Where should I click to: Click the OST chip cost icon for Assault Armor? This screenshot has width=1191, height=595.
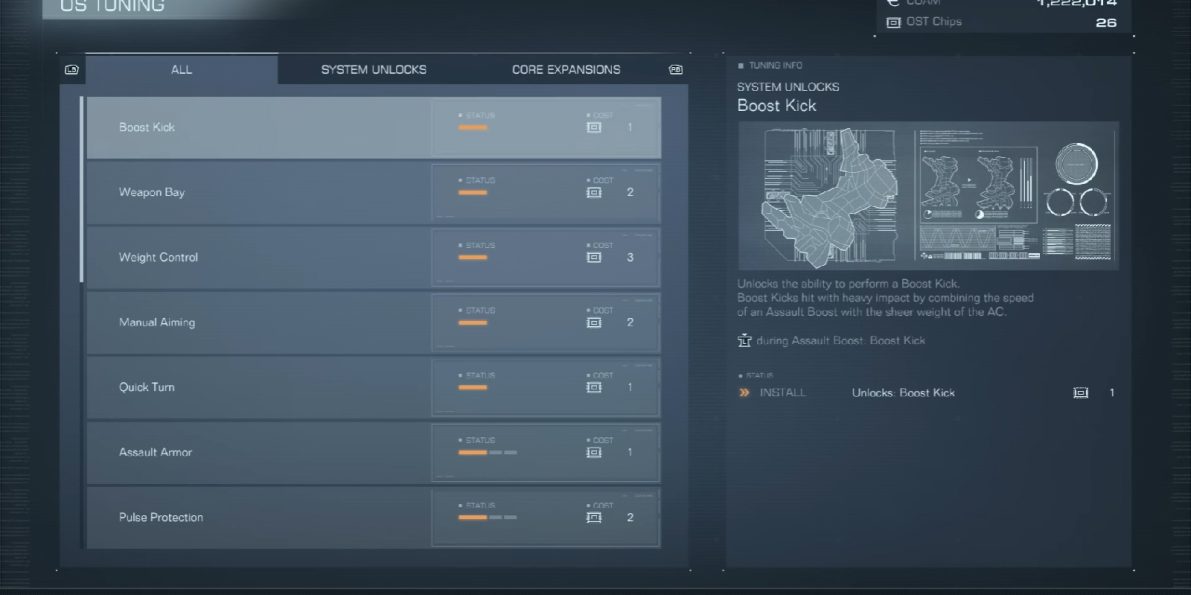pyautogui.click(x=594, y=453)
